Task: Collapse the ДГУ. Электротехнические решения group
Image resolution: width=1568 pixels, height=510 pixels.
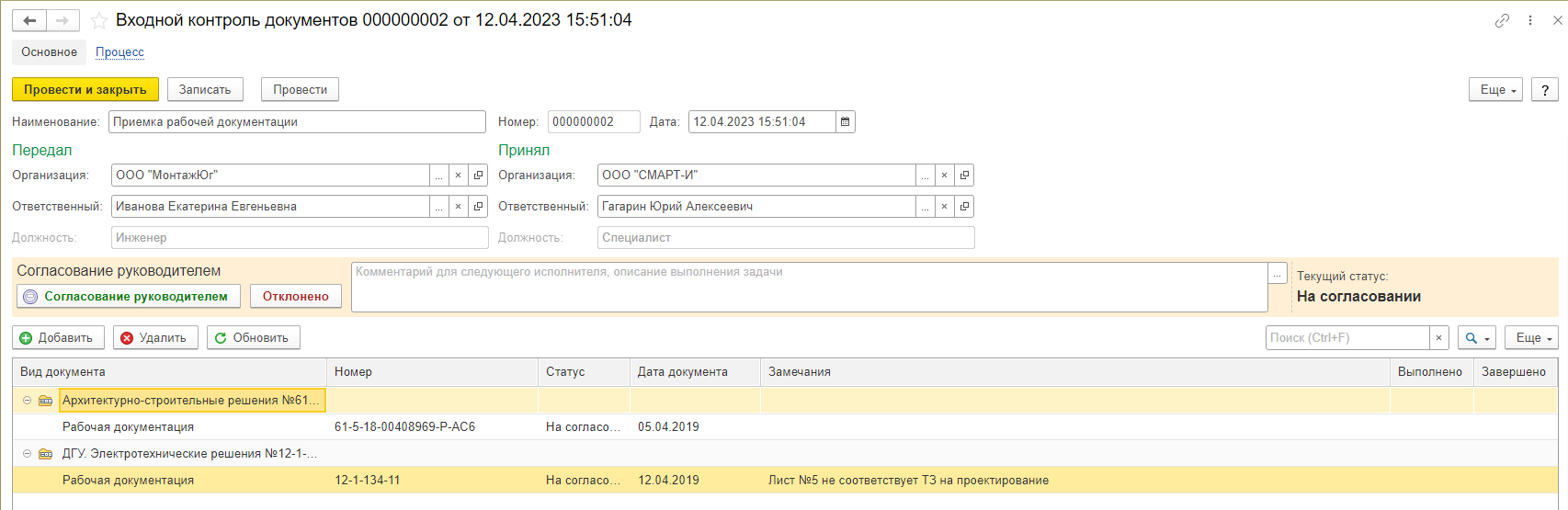Action: click(x=27, y=454)
